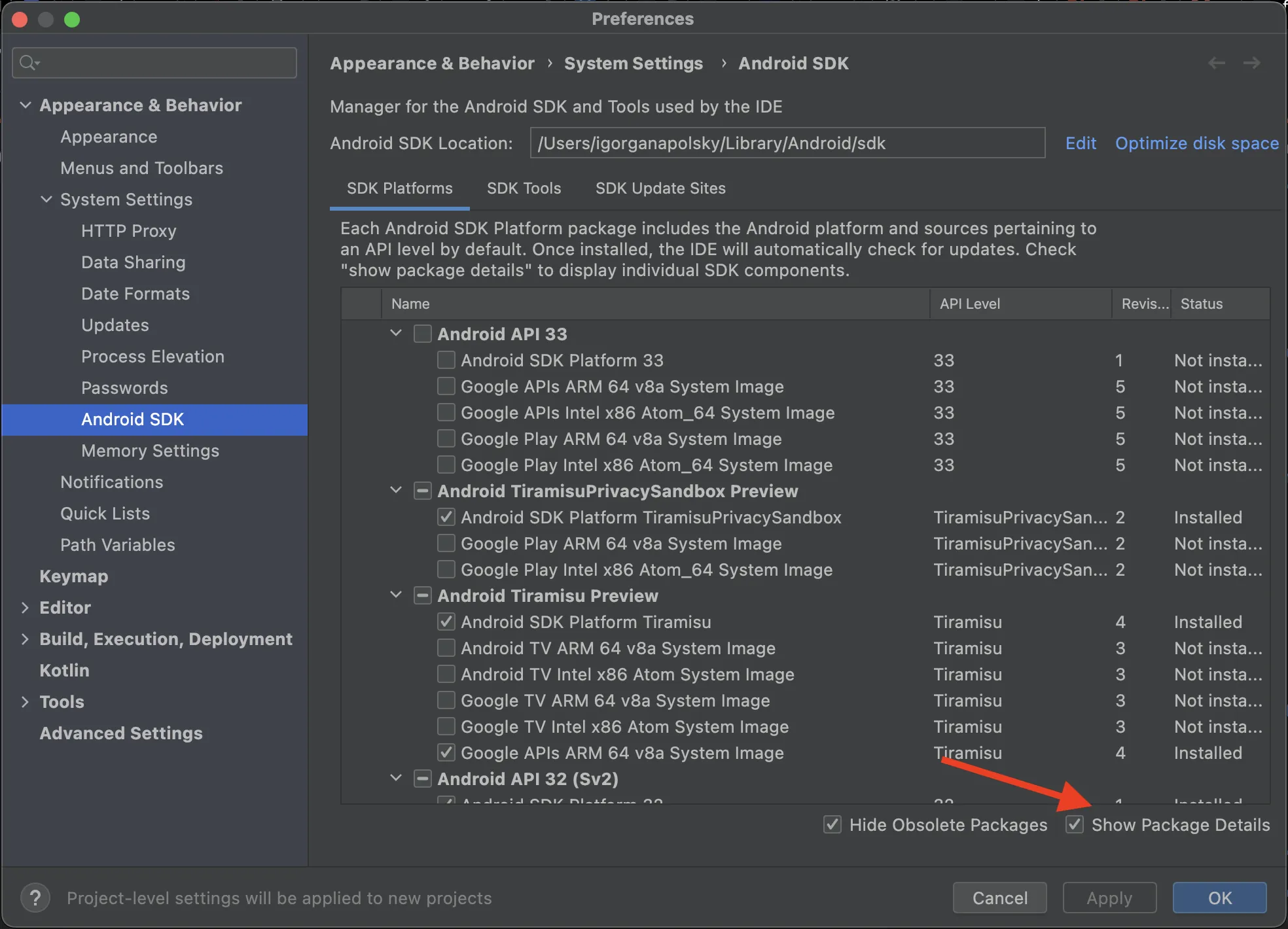Click the Optimize disk space link

pos(1196,143)
